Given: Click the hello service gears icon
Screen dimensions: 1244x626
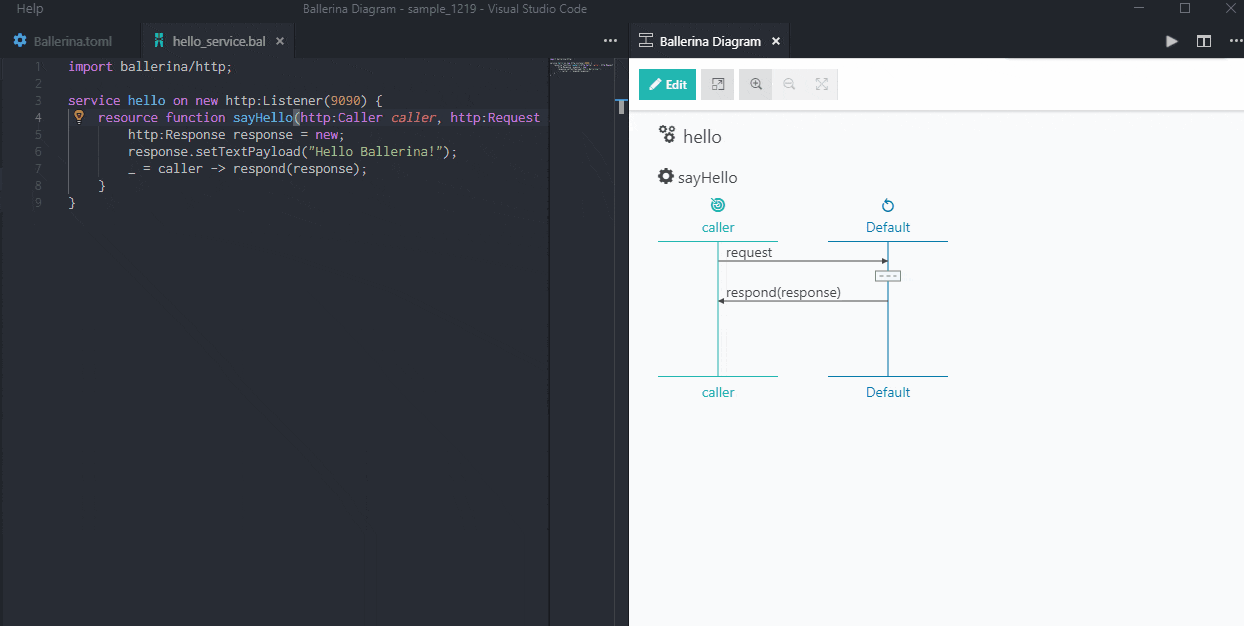Looking at the screenshot, I should [668, 135].
